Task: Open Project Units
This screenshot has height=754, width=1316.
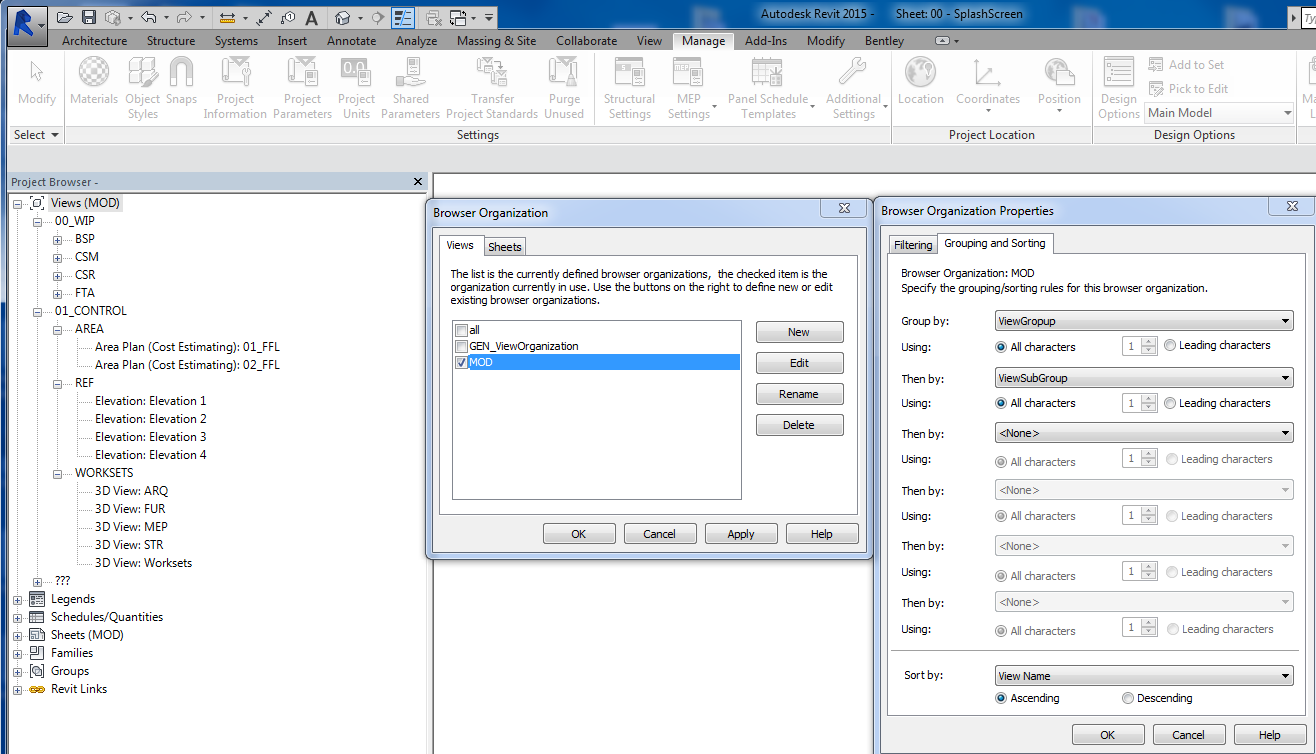Action: (x=356, y=88)
